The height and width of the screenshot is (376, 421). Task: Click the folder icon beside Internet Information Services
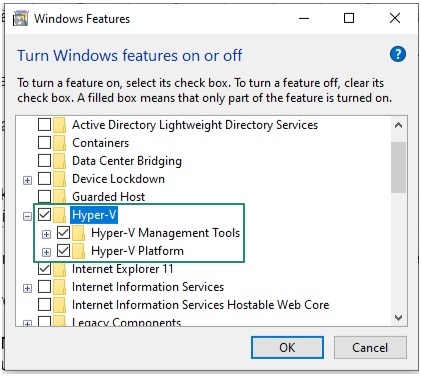pyautogui.click(x=60, y=287)
